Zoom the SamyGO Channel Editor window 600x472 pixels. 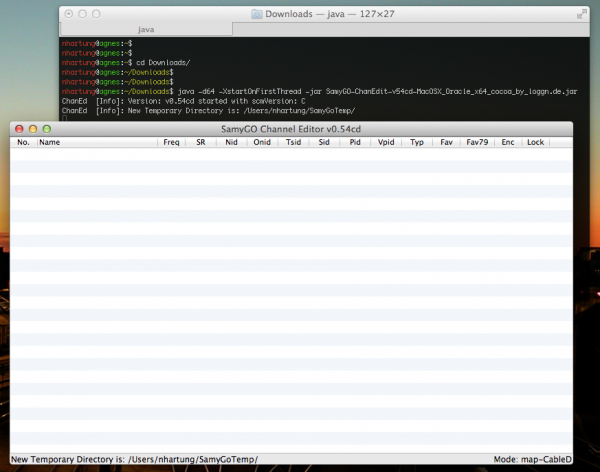click(x=47, y=129)
